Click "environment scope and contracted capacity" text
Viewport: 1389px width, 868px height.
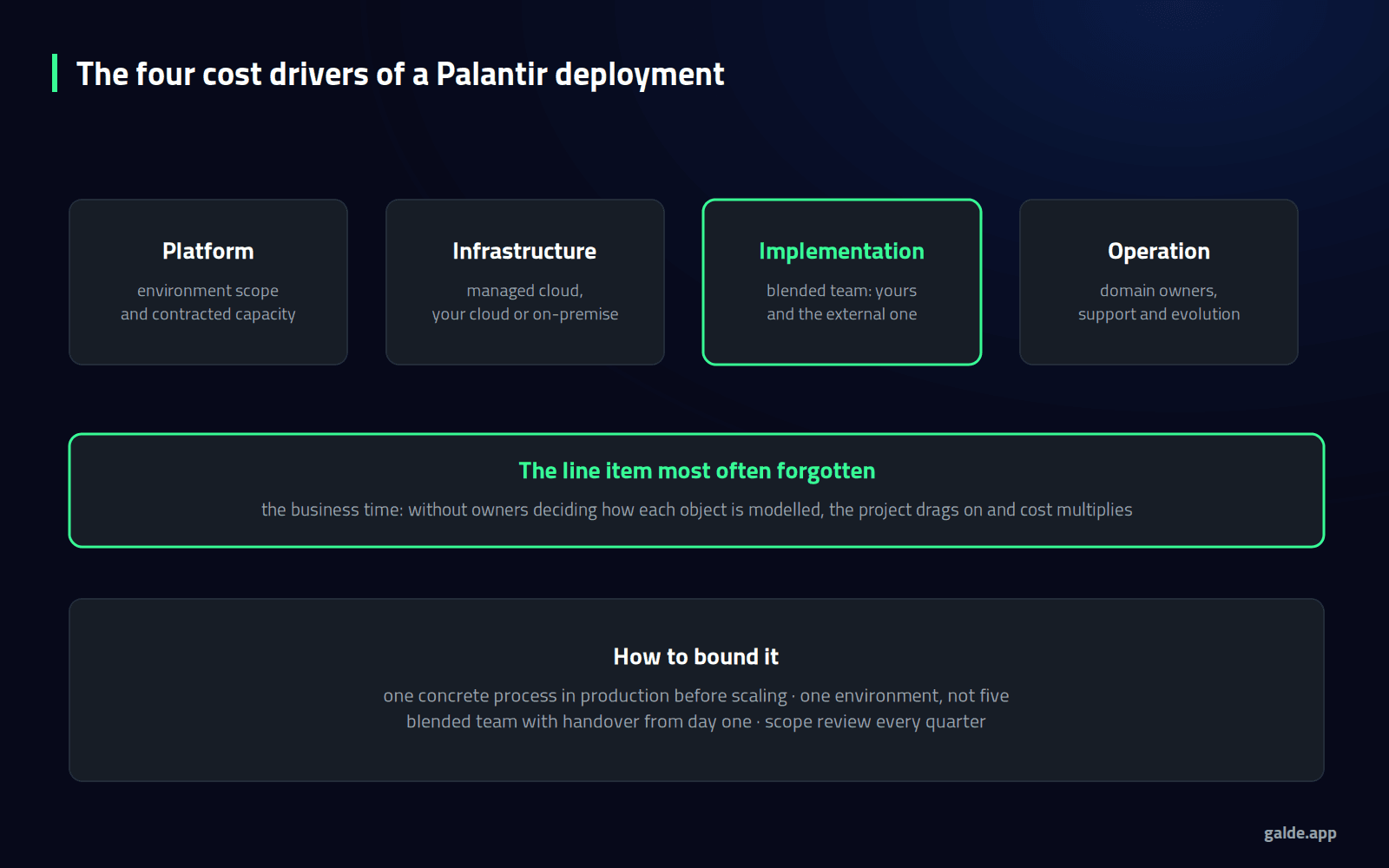coord(208,302)
